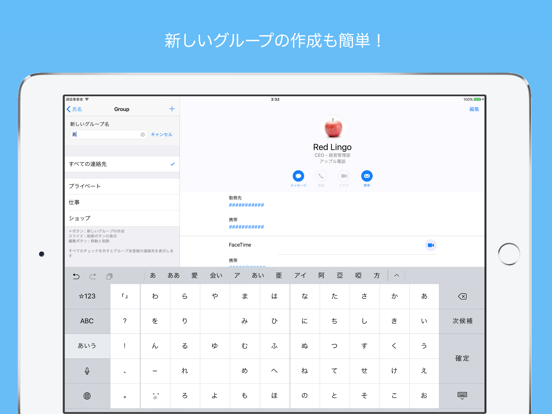Choose candidate 方 in suggestion bar

[x=377, y=276]
